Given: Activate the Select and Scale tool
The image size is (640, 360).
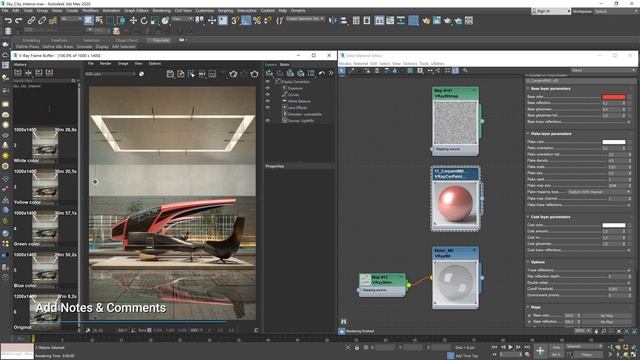Looking at the screenshot, I should (154, 20).
